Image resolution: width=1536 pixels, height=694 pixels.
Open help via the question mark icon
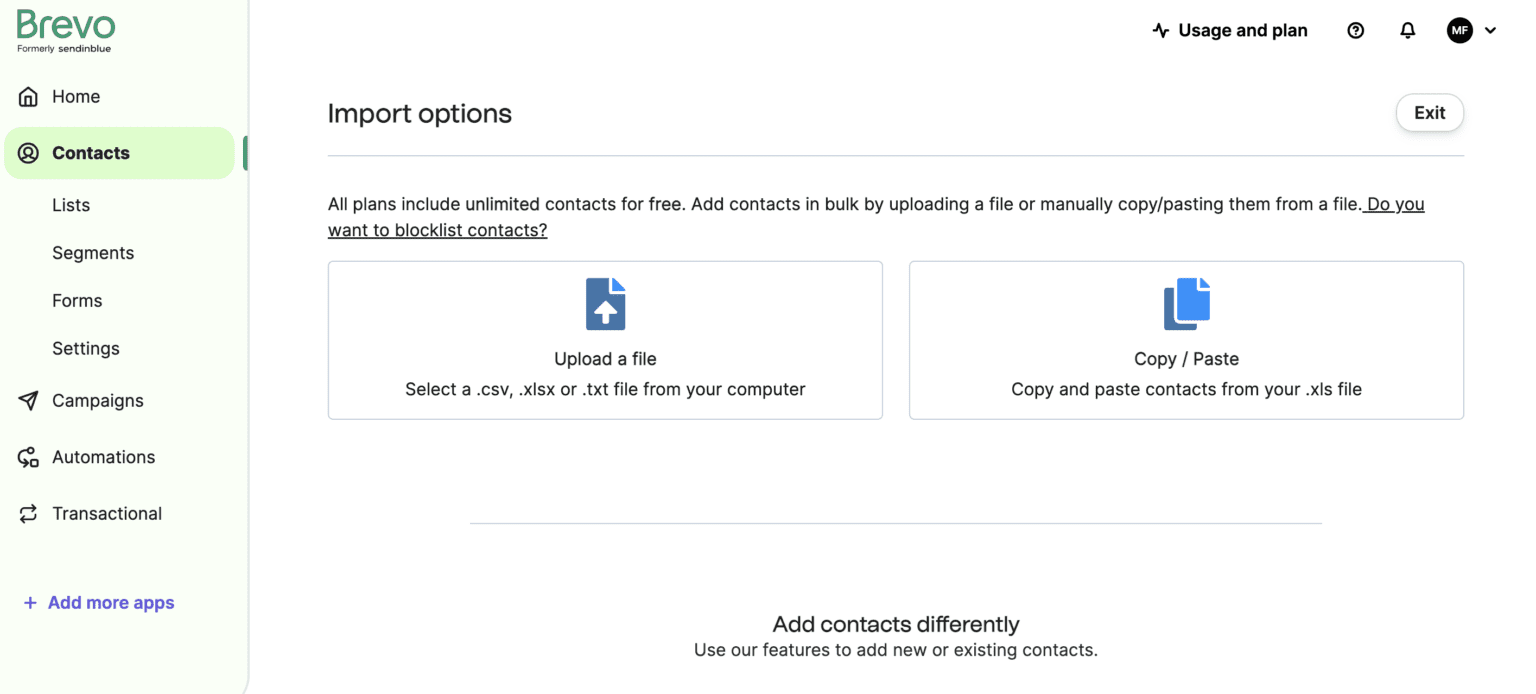[1355, 30]
